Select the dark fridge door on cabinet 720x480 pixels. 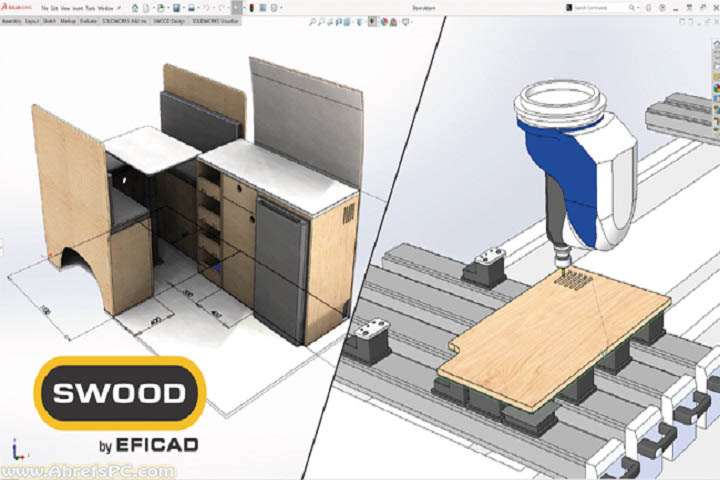coord(280,271)
